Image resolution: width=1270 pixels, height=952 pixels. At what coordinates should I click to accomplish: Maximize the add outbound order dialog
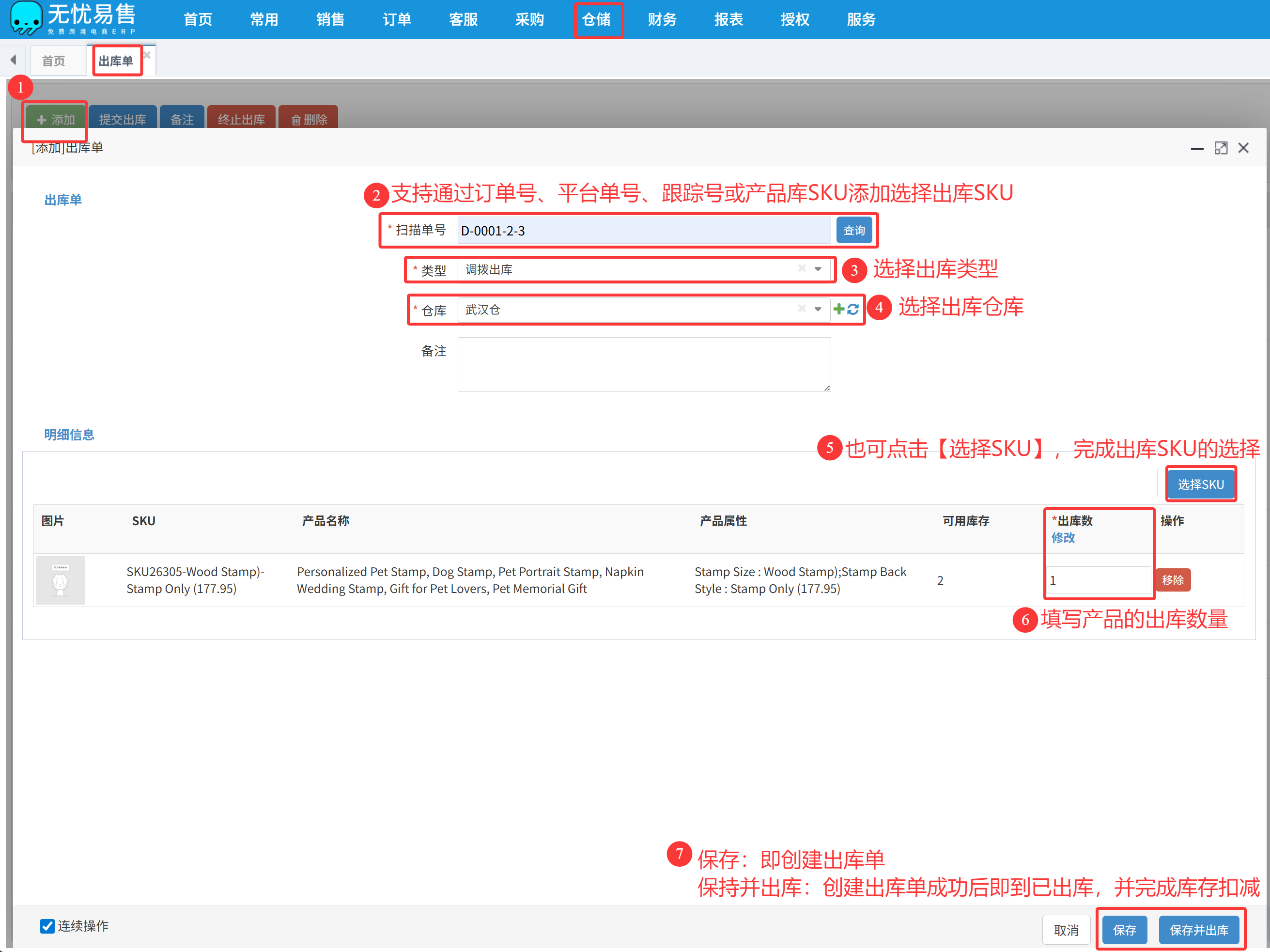point(1221,148)
